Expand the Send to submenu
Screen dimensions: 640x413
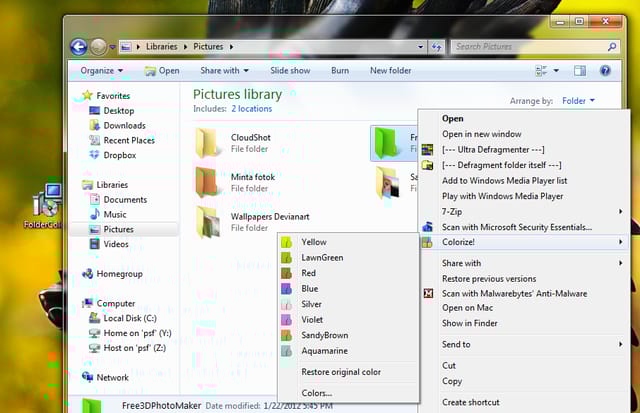620,344
